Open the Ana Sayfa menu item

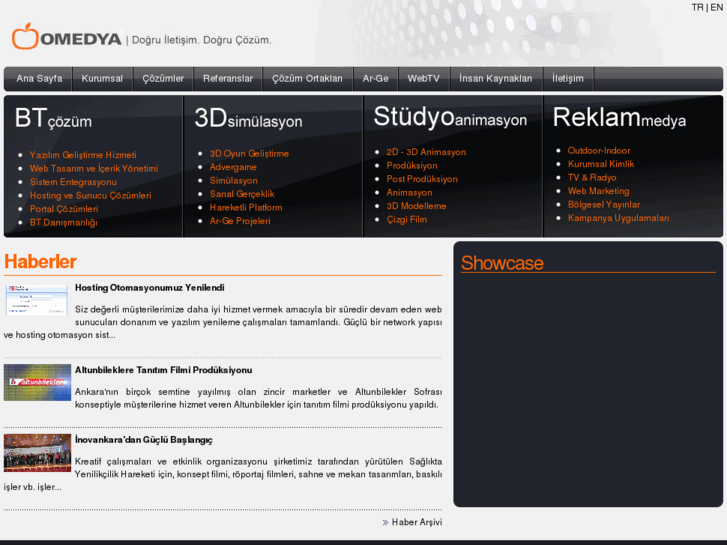pyautogui.click(x=39, y=78)
